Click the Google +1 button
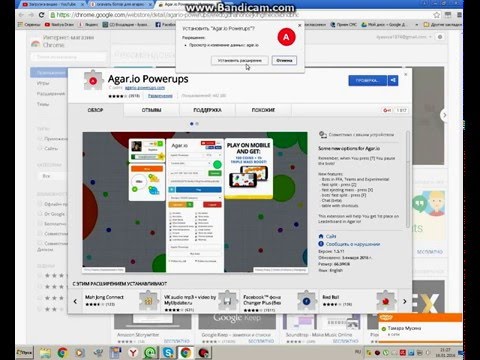 pyautogui.click(x=388, y=110)
